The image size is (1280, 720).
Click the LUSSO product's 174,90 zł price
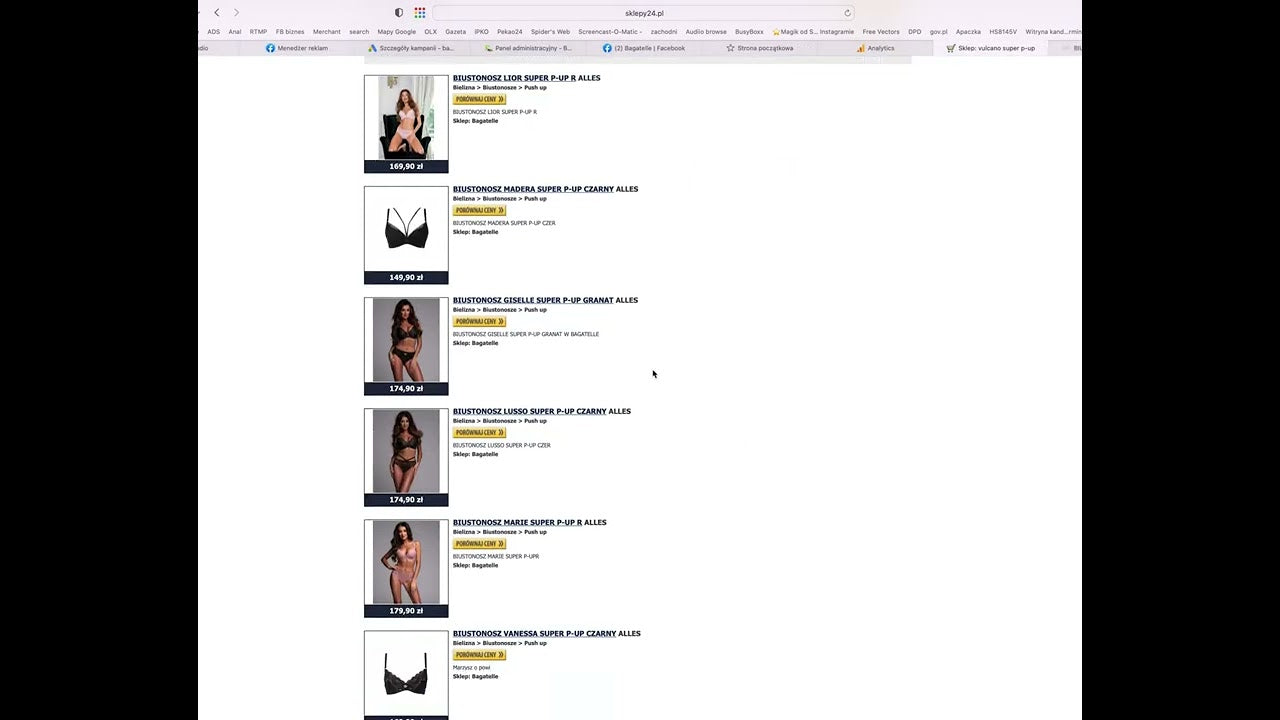coord(406,499)
